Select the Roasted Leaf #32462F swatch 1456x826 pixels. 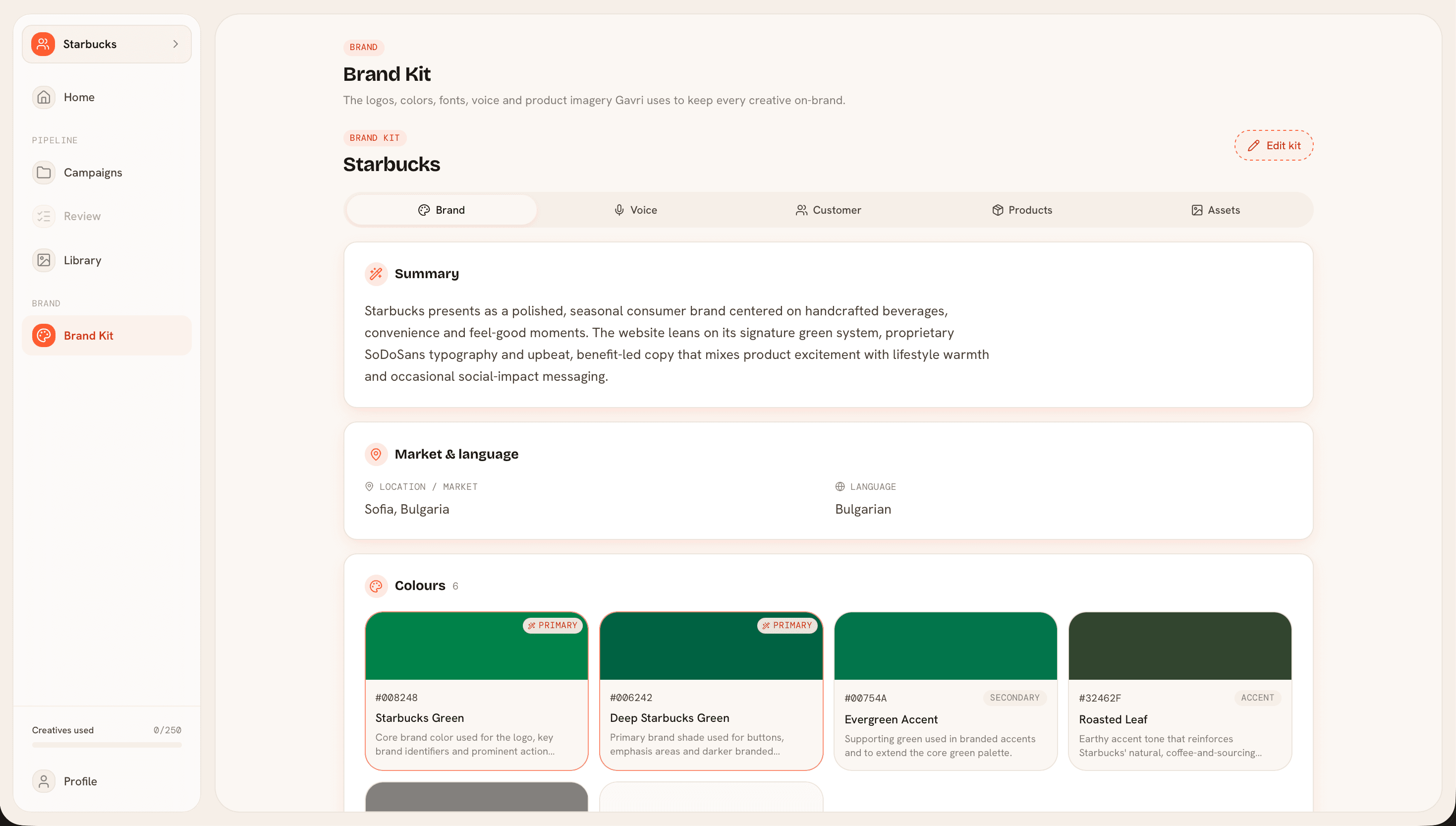(x=1180, y=646)
